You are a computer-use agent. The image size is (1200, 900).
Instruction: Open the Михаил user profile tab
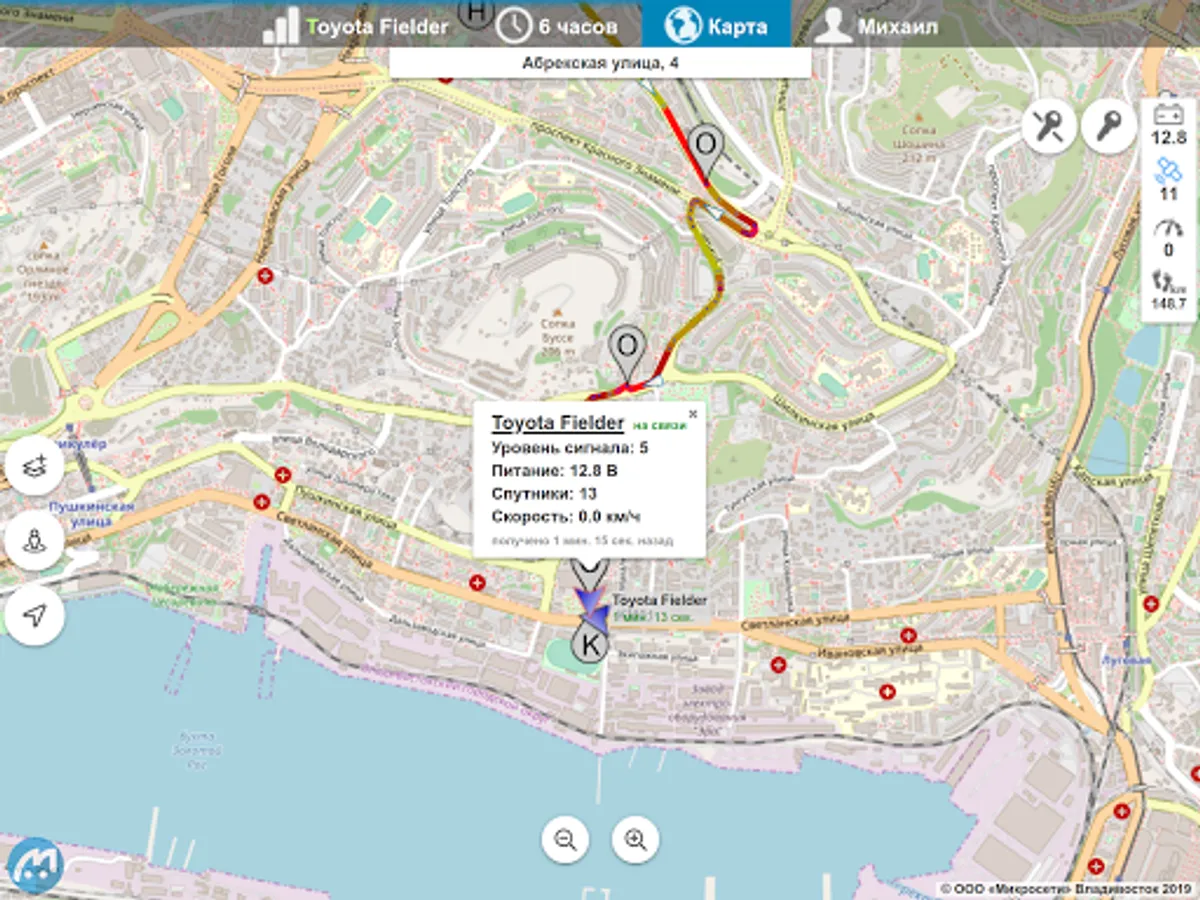pyautogui.click(x=875, y=26)
